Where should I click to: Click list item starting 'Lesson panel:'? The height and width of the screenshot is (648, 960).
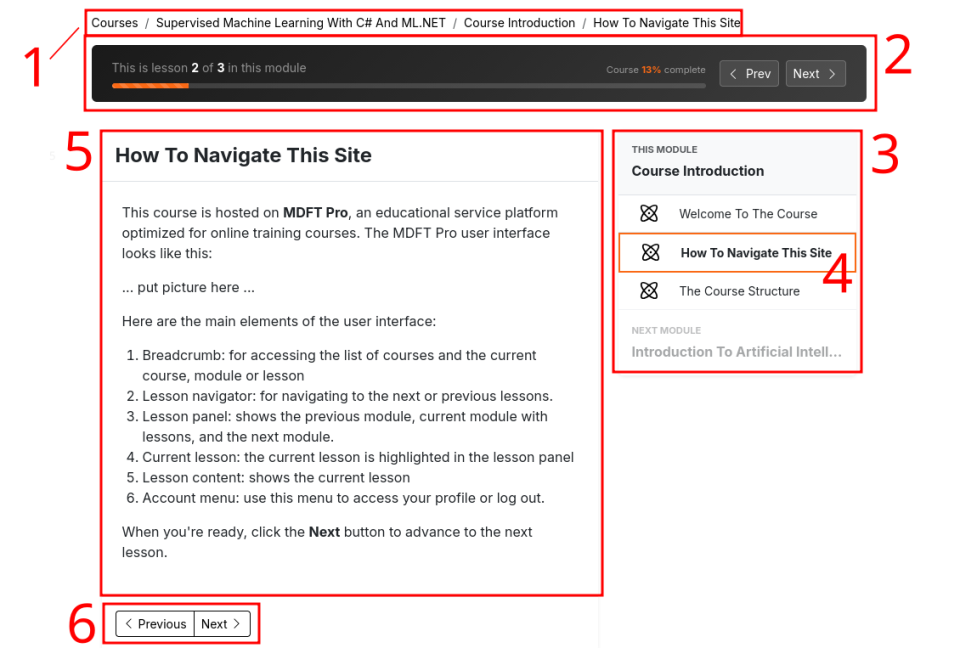click(x=345, y=426)
